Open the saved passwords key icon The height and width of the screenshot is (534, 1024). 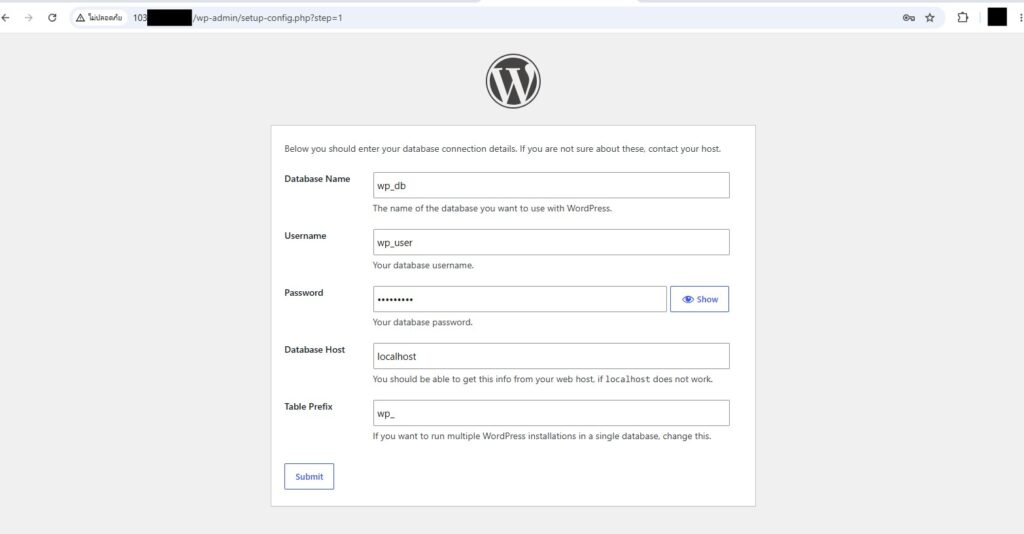click(x=908, y=18)
